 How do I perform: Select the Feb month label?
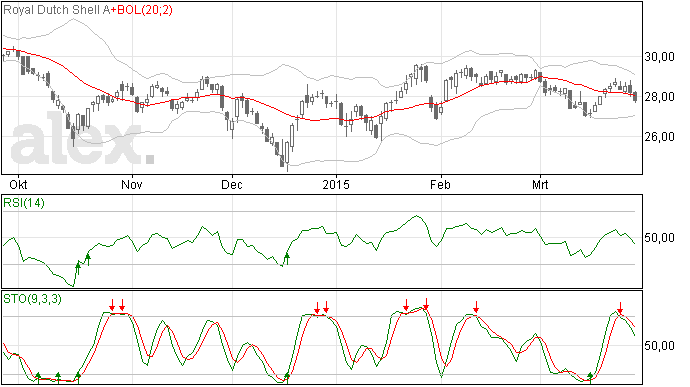click(x=440, y=184)
